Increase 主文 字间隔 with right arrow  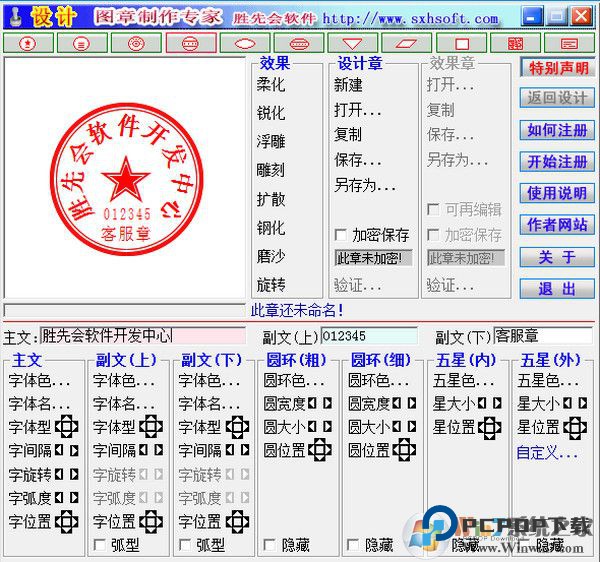74,450
